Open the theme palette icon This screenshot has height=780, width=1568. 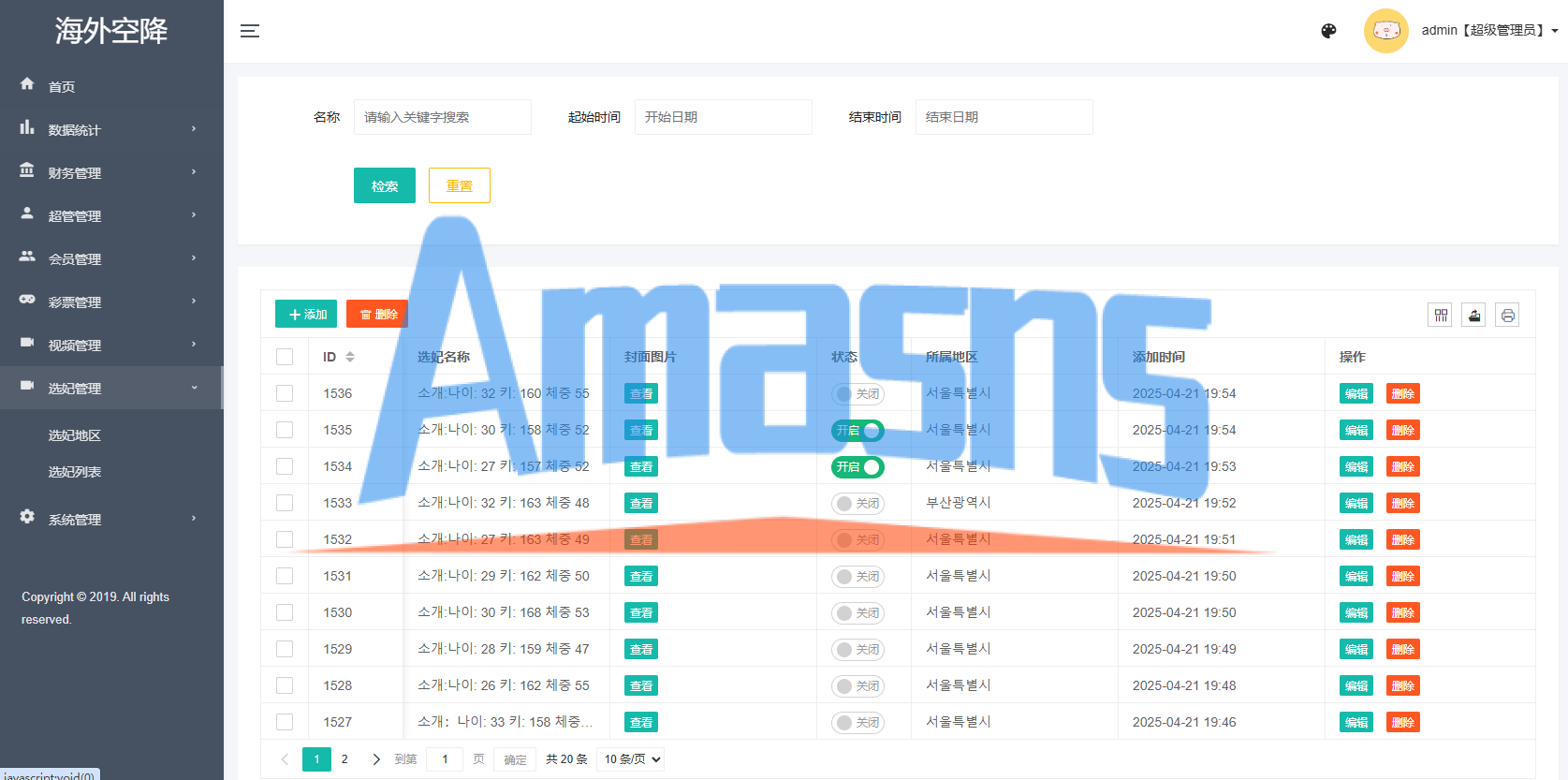[1328, 31]
